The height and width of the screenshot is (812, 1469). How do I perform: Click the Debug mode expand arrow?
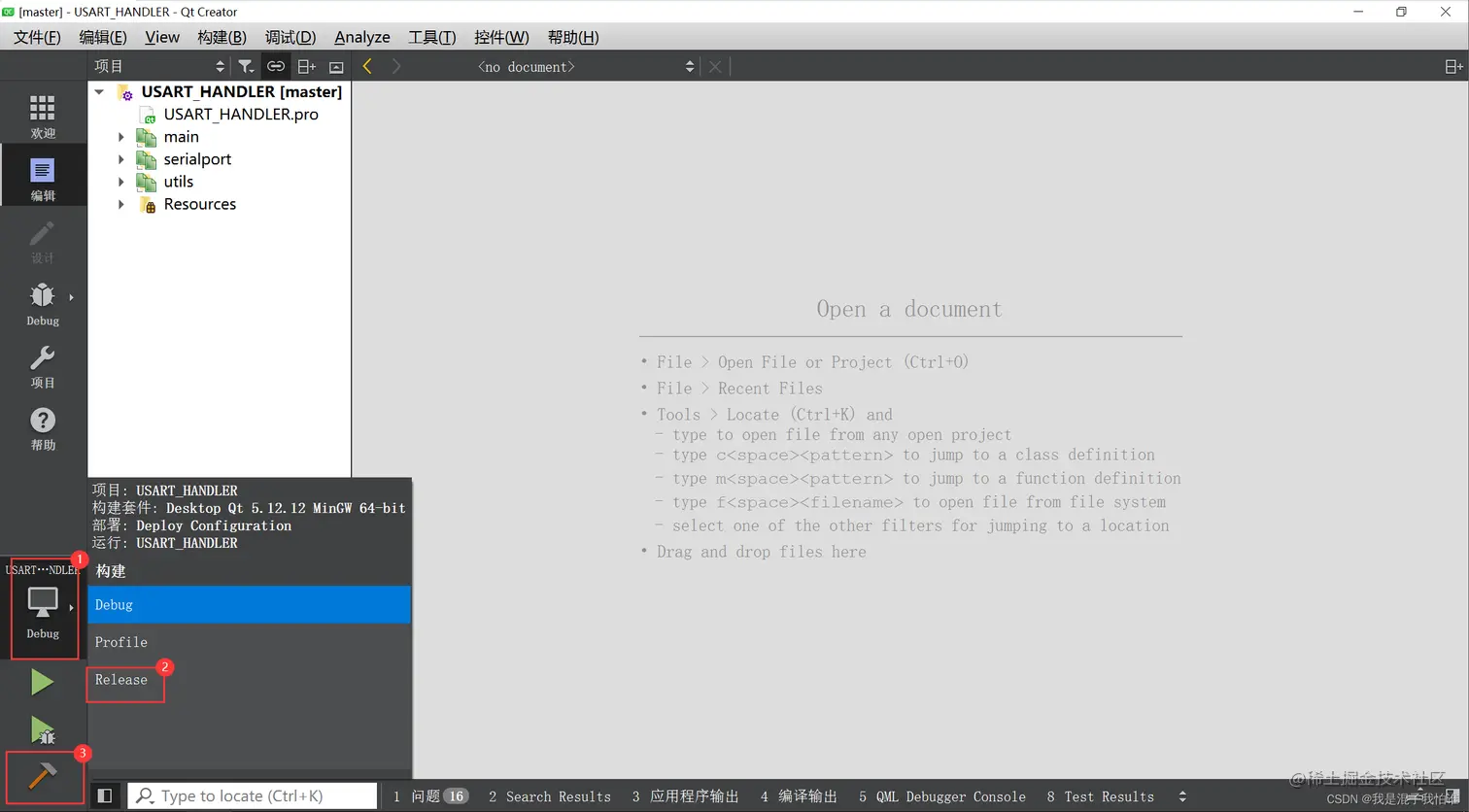tap(71, 297)
